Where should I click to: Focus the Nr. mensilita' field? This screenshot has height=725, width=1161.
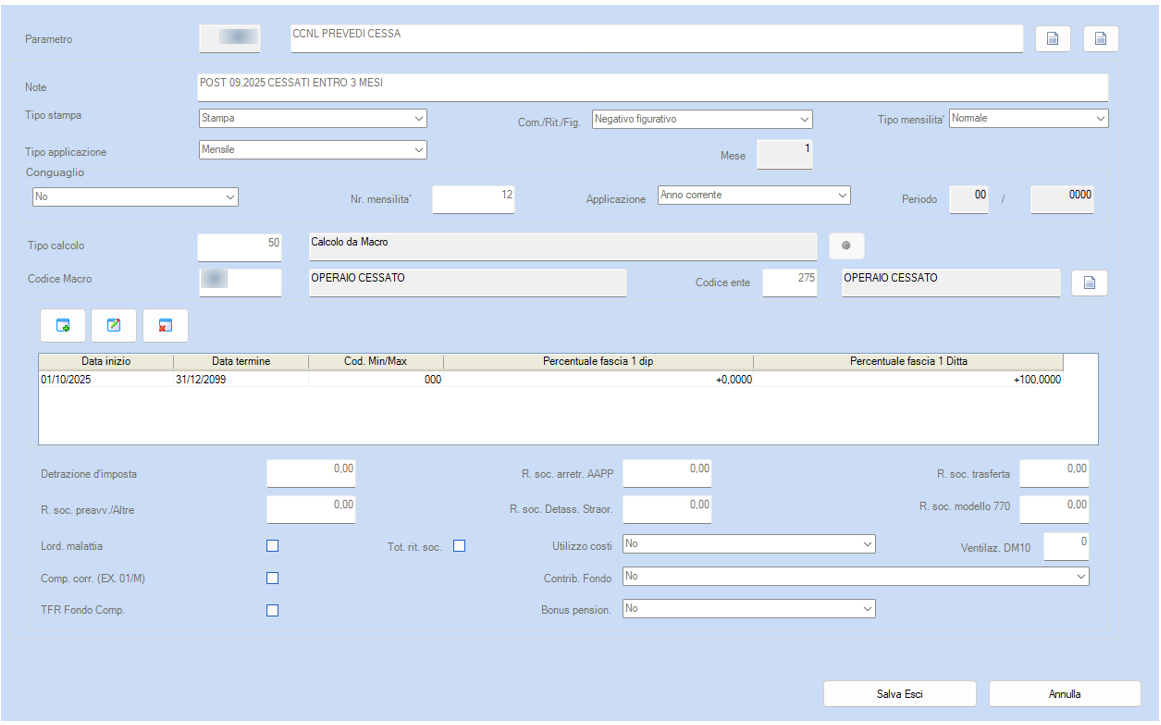click(473, 199)
